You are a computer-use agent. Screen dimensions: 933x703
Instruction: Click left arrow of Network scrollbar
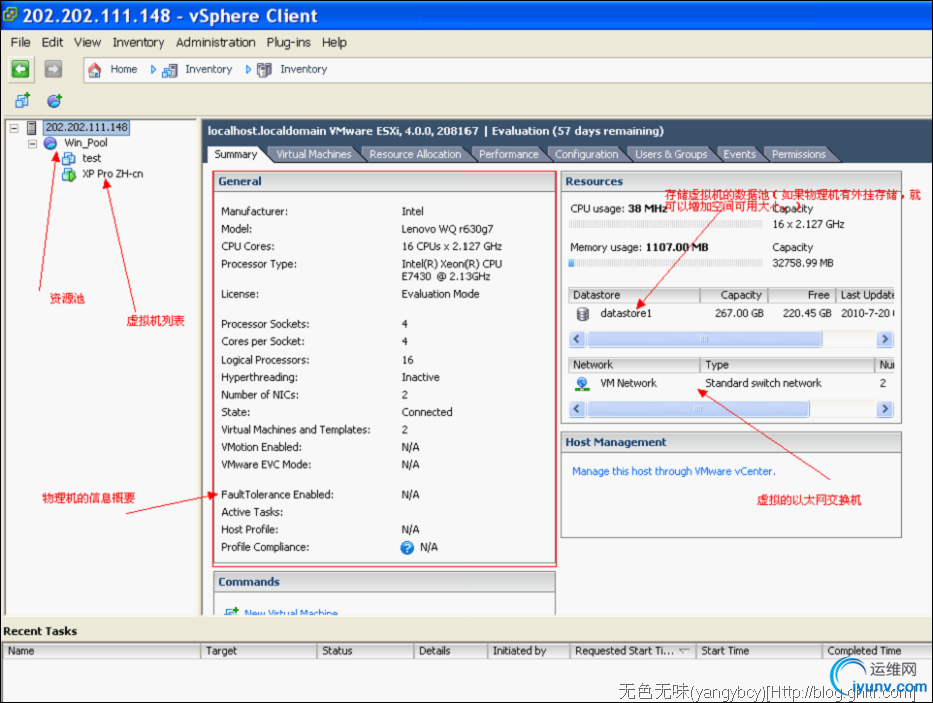click(x=577, y=409)
